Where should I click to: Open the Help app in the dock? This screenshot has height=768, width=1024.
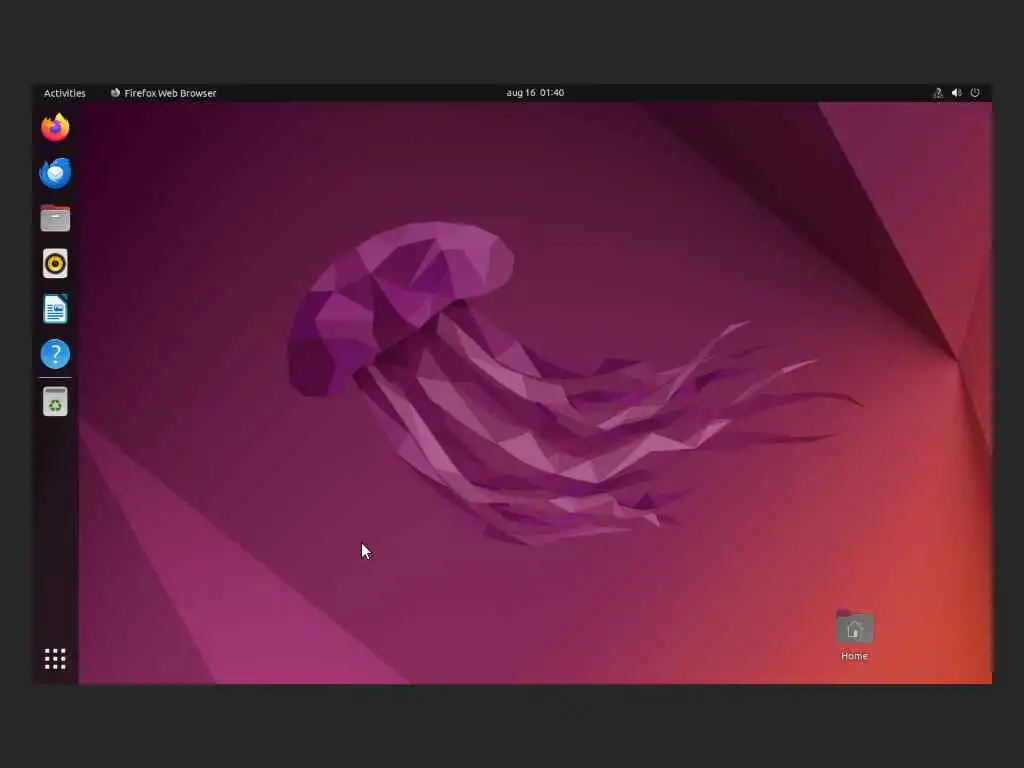point(56,355)
